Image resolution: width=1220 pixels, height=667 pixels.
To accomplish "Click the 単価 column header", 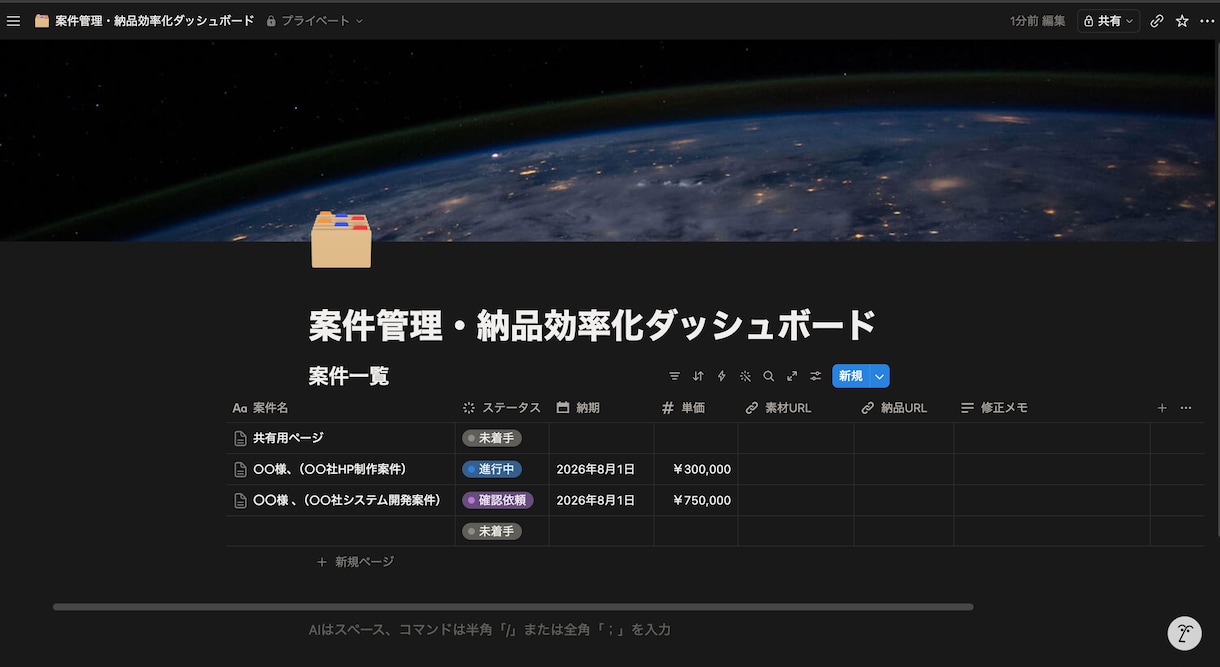I will pyautogui.click(x=697, y=408).
